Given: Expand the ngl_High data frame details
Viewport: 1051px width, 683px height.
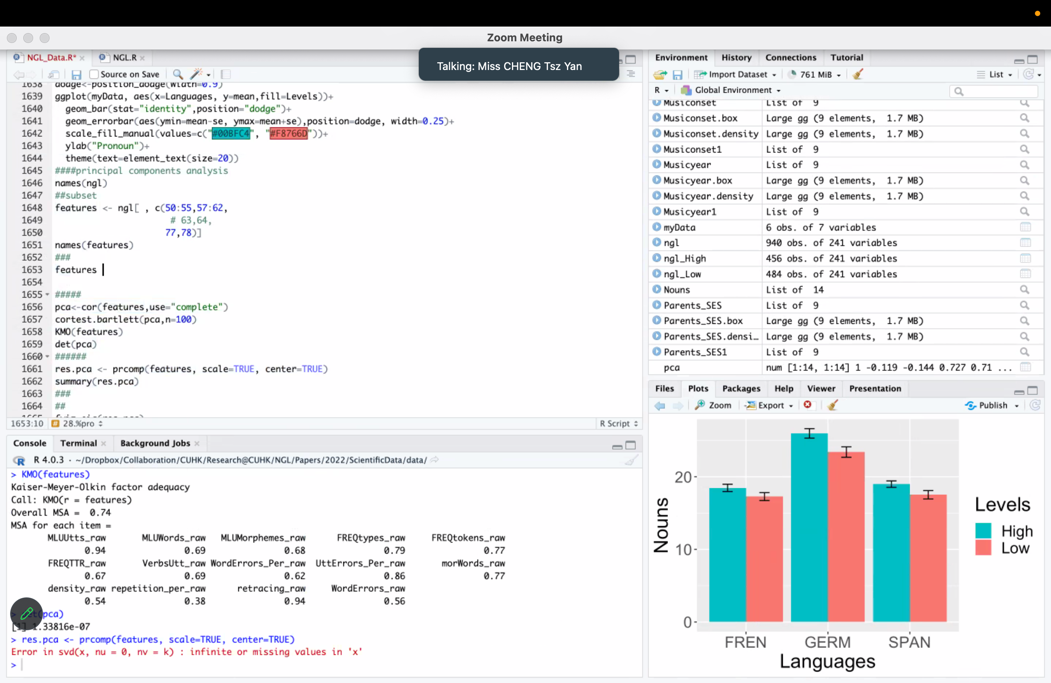Looking at the screenshot, I should point(657,258).
